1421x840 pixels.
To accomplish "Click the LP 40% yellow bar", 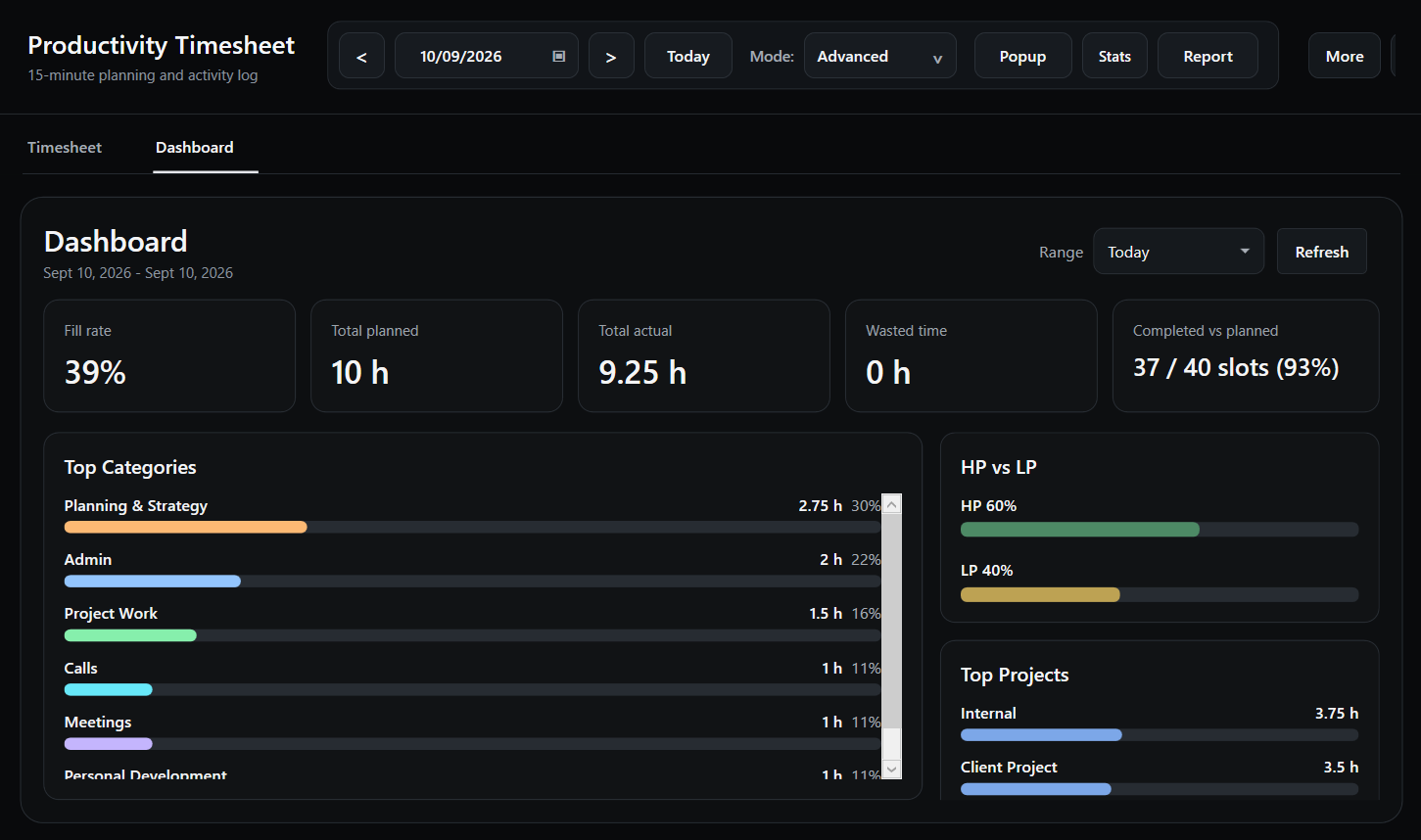I will click(1040, 594).
